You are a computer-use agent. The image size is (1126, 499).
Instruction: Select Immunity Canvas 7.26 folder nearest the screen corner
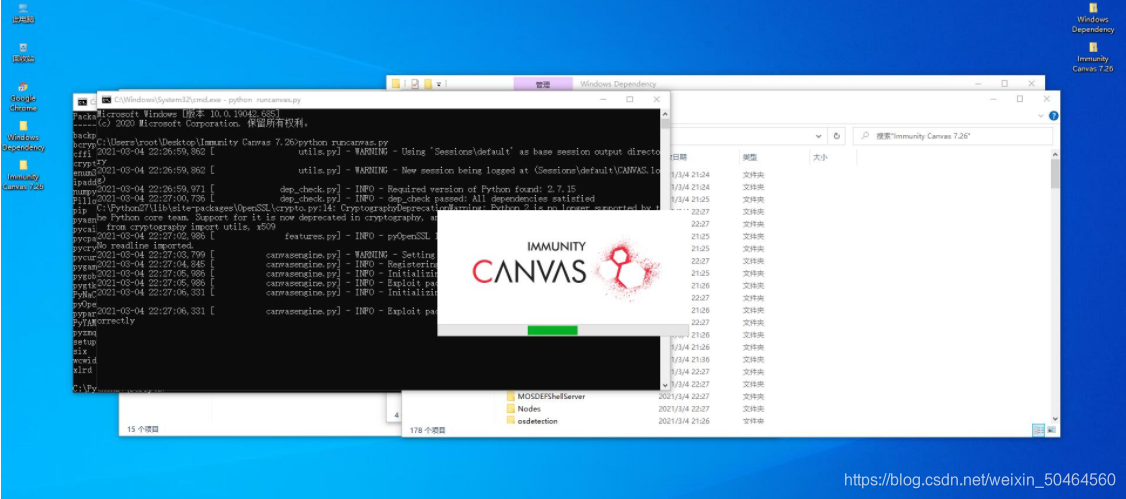[1093, 57]
